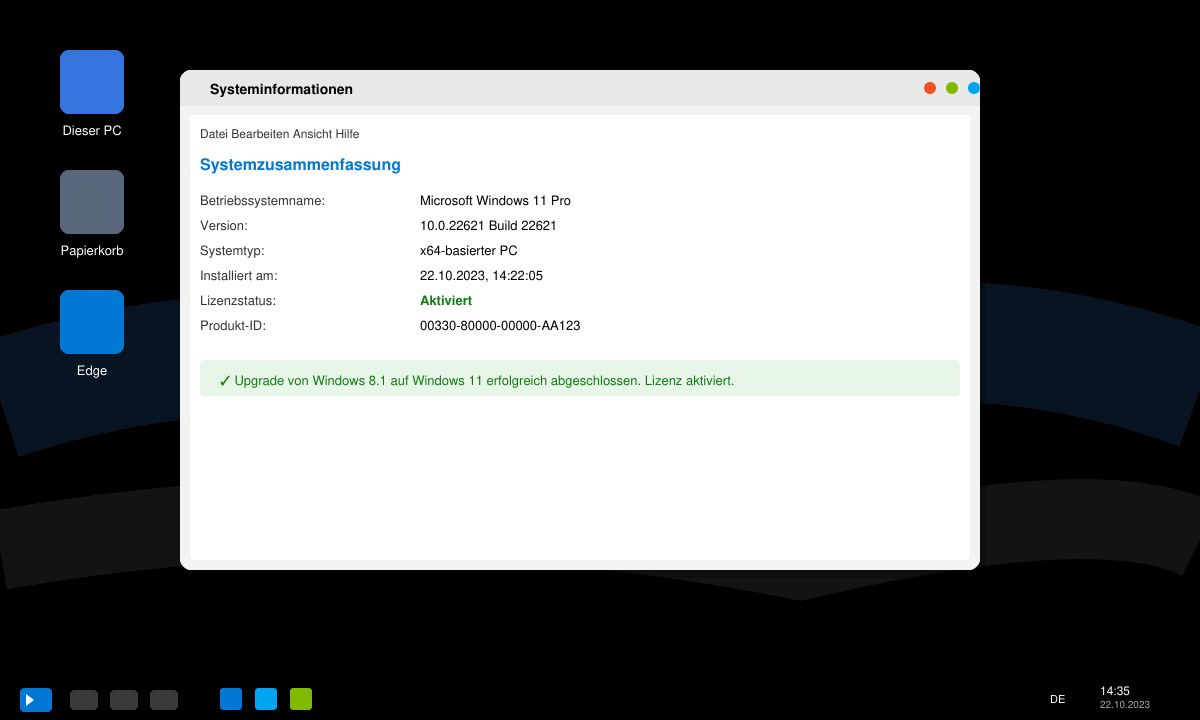Select the value 10.0.22621 Build 22621
The height and width of the screenshot is (720, 1200).
click(488, 226)
